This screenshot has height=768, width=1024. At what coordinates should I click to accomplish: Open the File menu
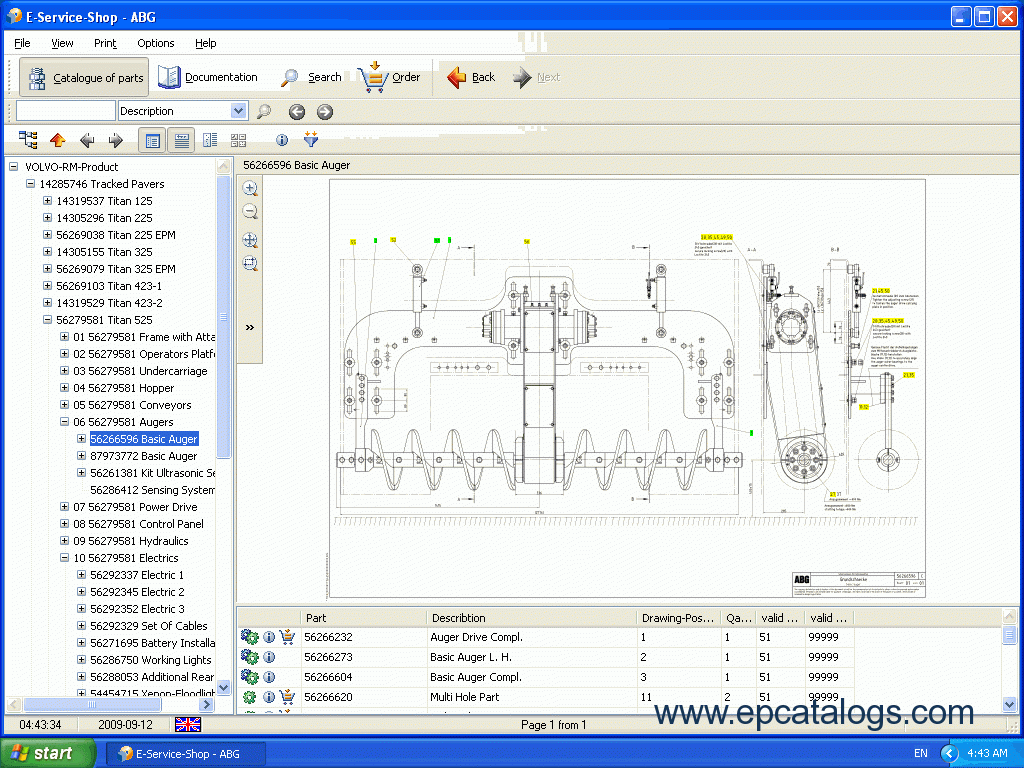22,43
